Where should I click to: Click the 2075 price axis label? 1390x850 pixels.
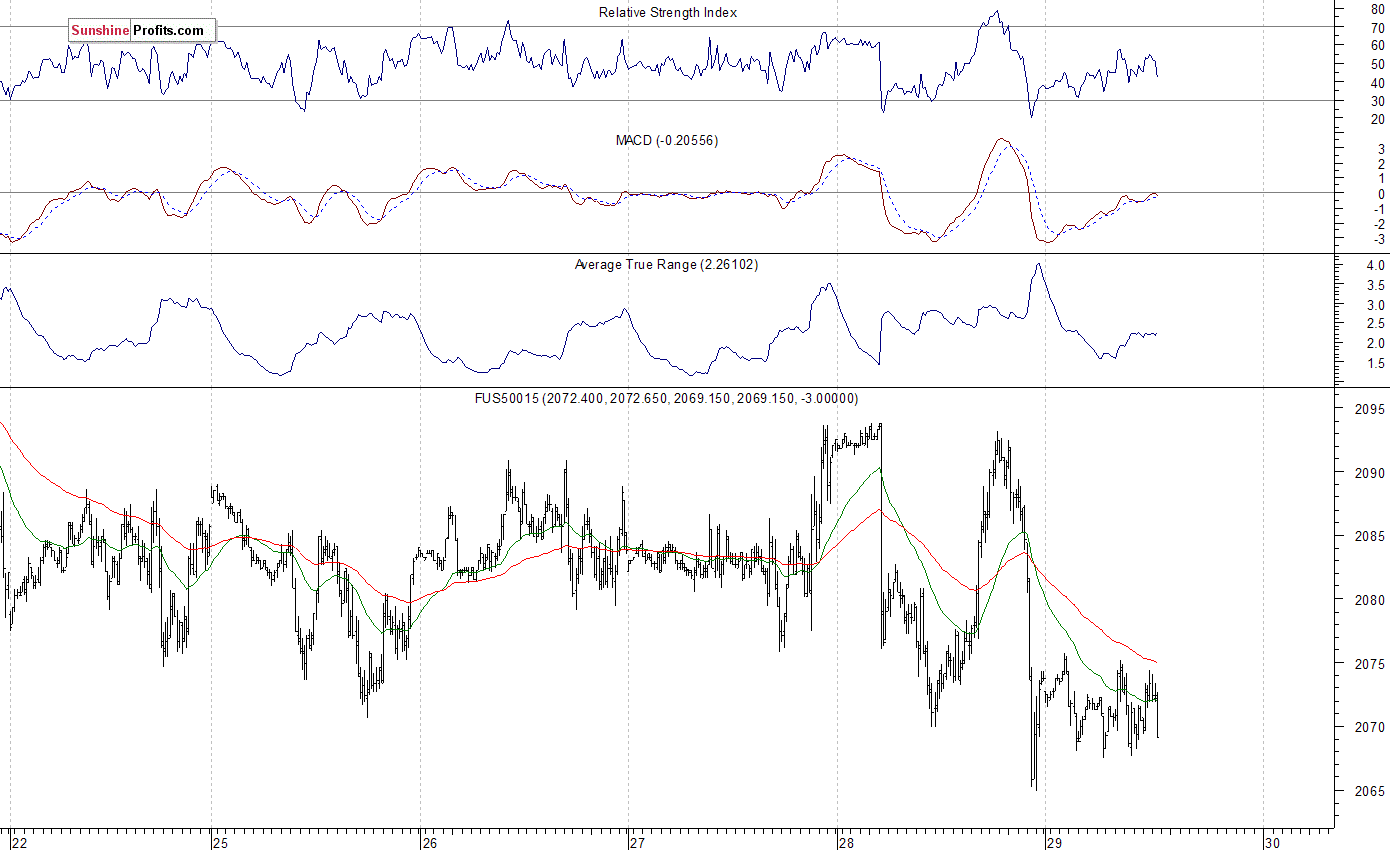click(x=1372, y=663)
